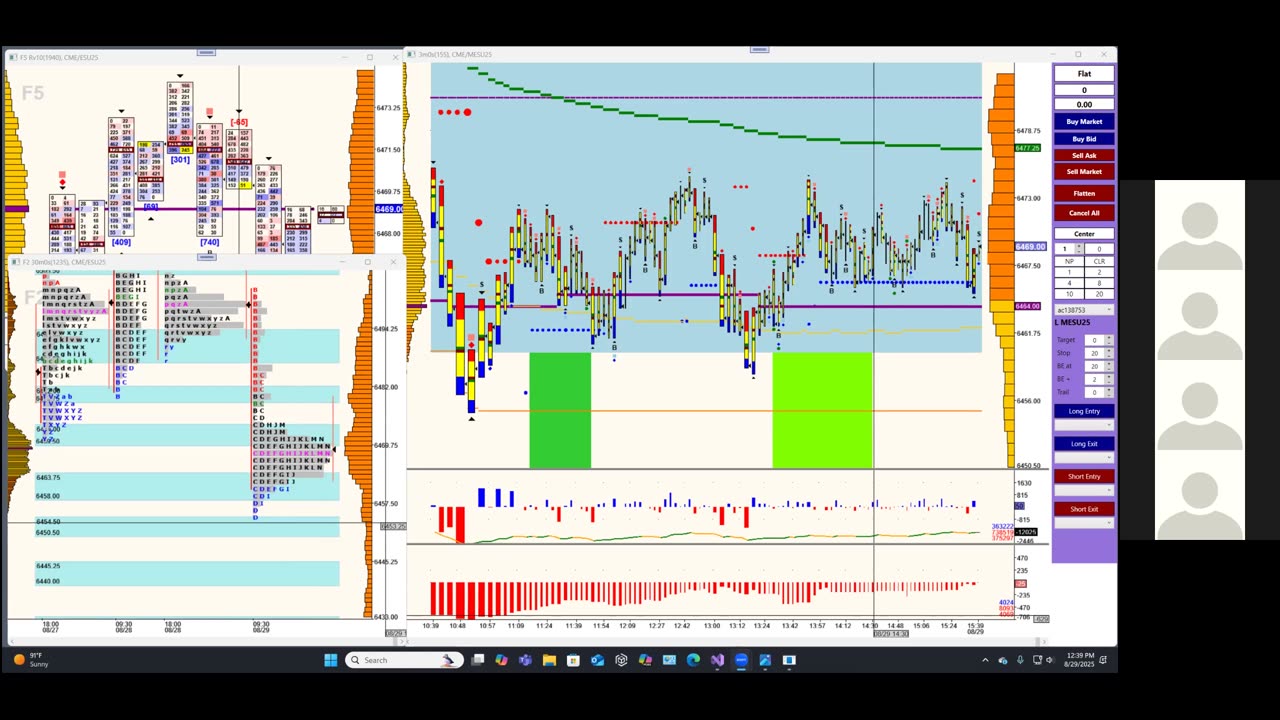Open the dropdown below Long Entry
This screenshot has width=1280, height=720.
click(1084, 425)
